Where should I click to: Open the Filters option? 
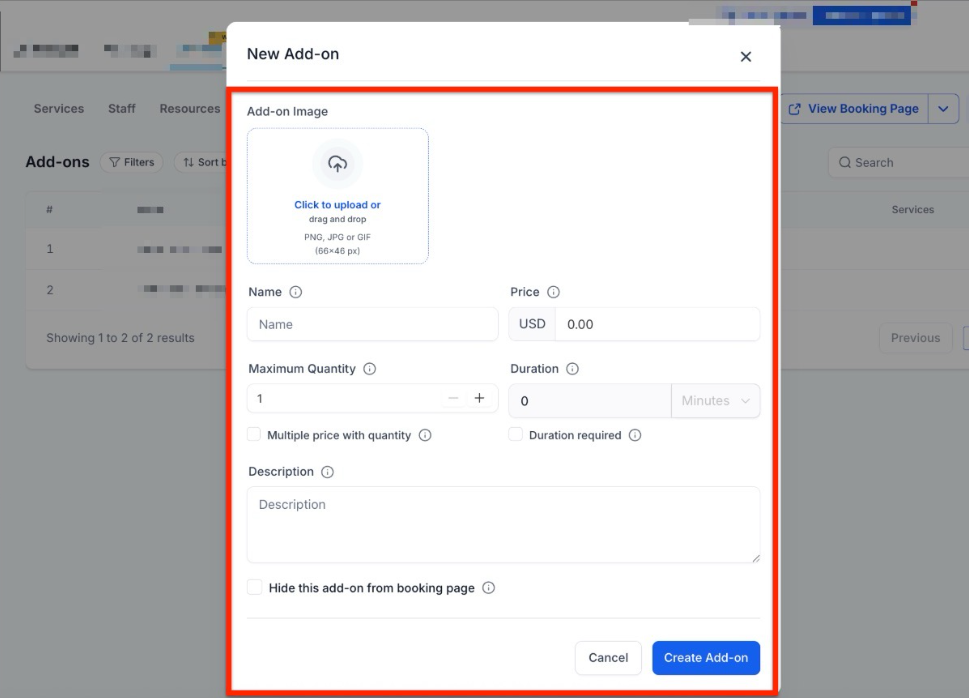pyautogui.click(x=131, y=162)
